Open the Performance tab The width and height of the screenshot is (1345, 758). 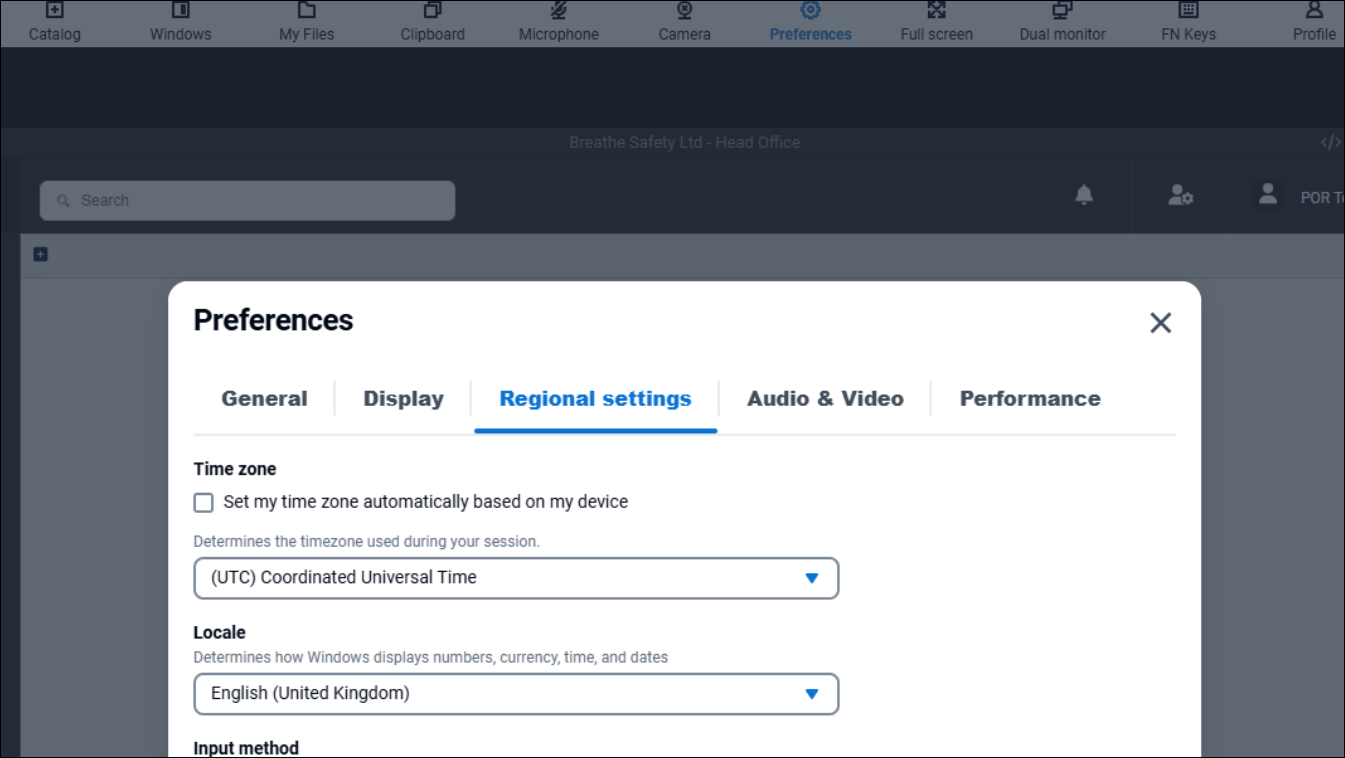tap(1030, 398)
